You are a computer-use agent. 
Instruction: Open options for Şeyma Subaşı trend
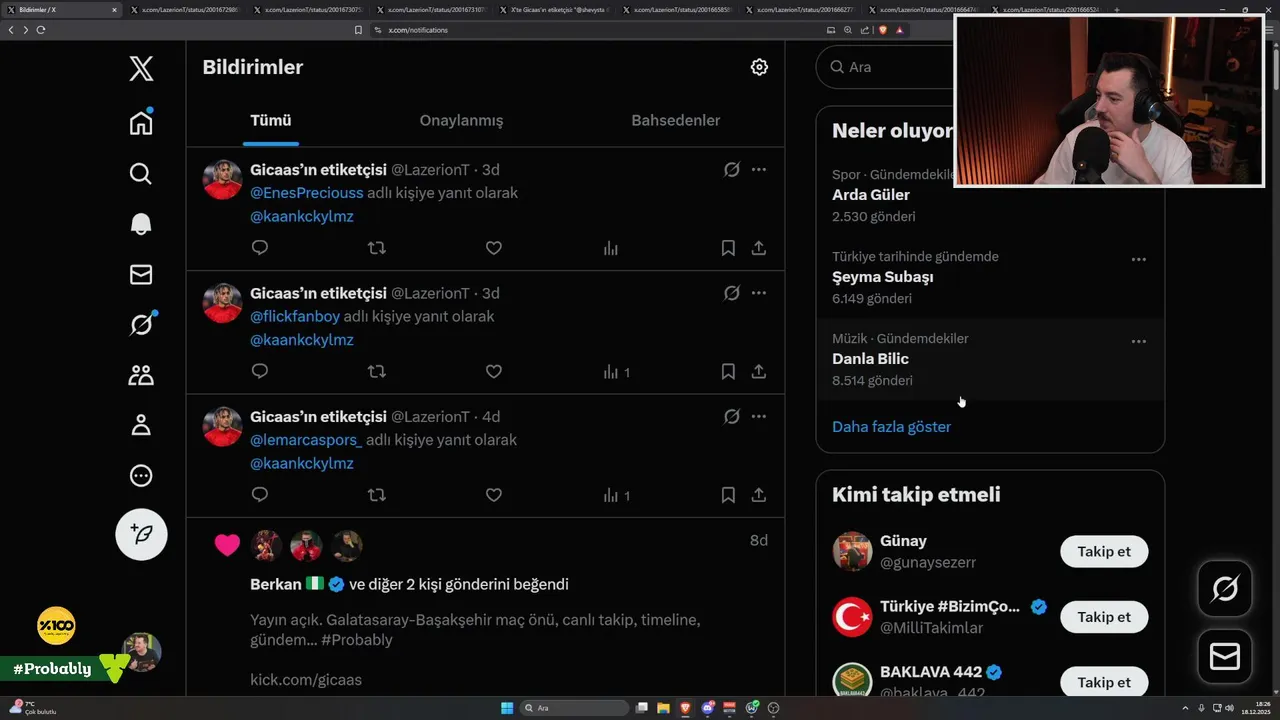[1138, 259]
